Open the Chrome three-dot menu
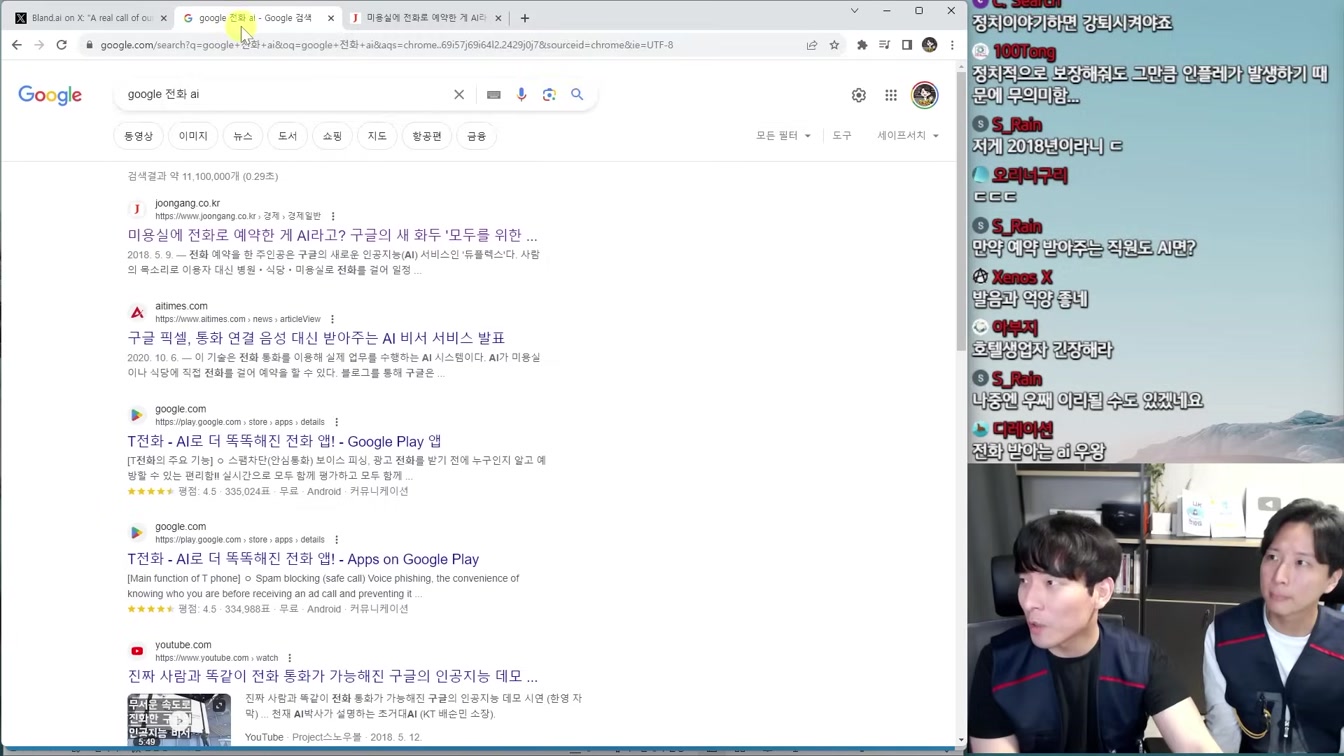The image size is (1344, 756). [x=952, y=45]
